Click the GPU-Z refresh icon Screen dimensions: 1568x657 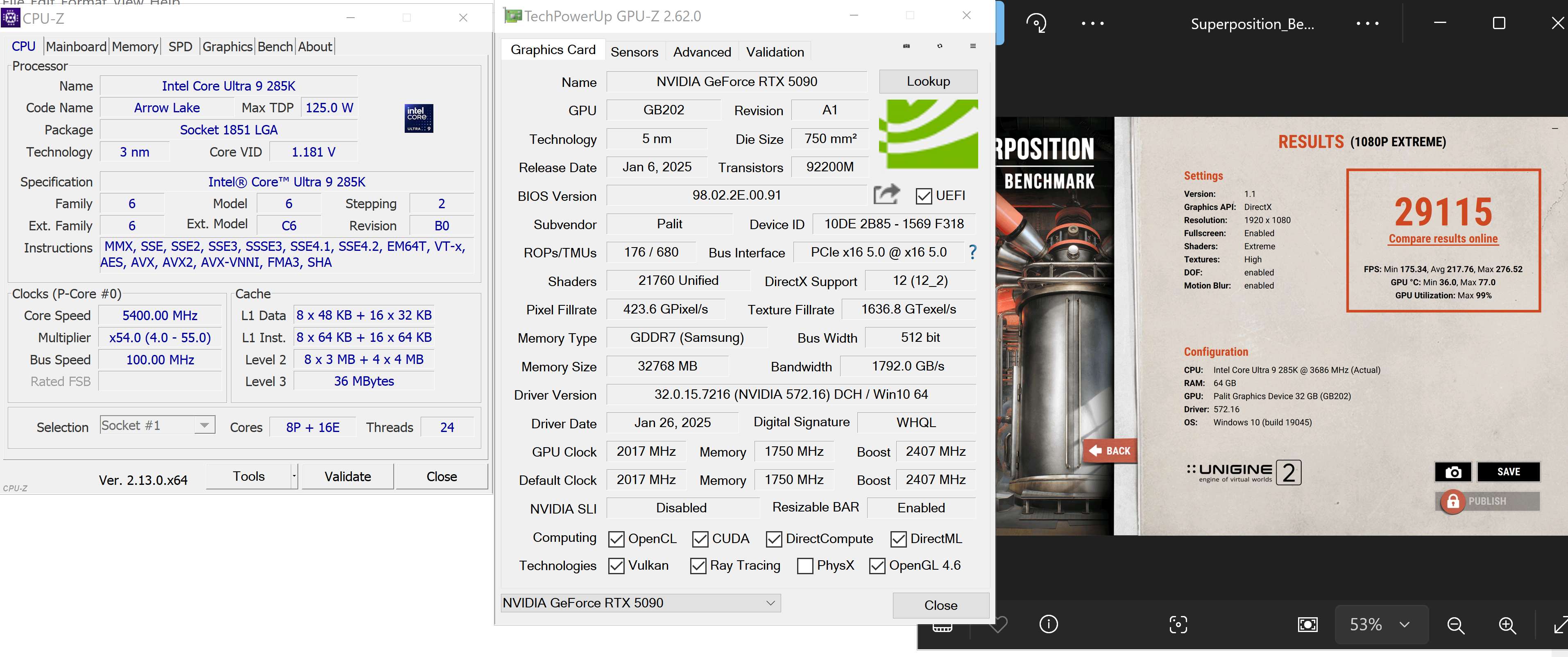click(940, 46)
